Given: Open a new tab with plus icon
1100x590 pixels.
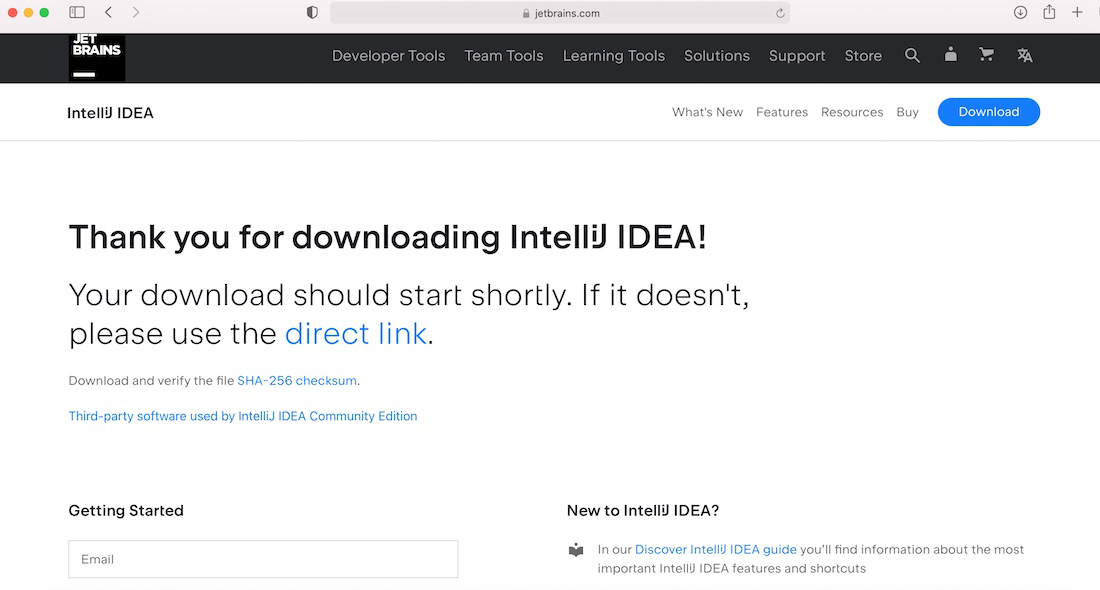Looking at the screenshot, I should click(x=1078, y=13).
